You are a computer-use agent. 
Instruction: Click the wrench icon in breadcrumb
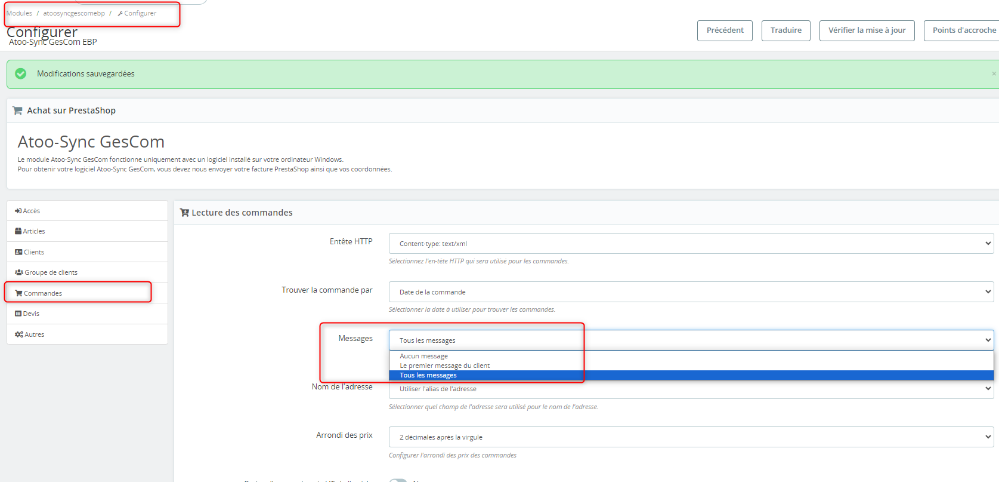click(121, 13)
